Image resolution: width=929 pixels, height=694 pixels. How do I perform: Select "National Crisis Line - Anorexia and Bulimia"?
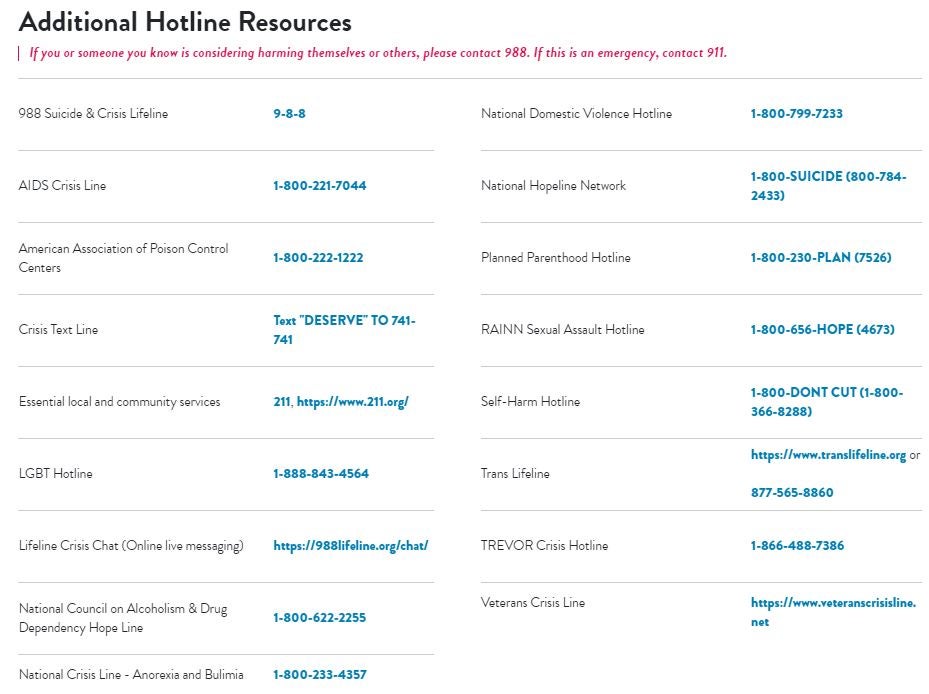tap(131, 674)
